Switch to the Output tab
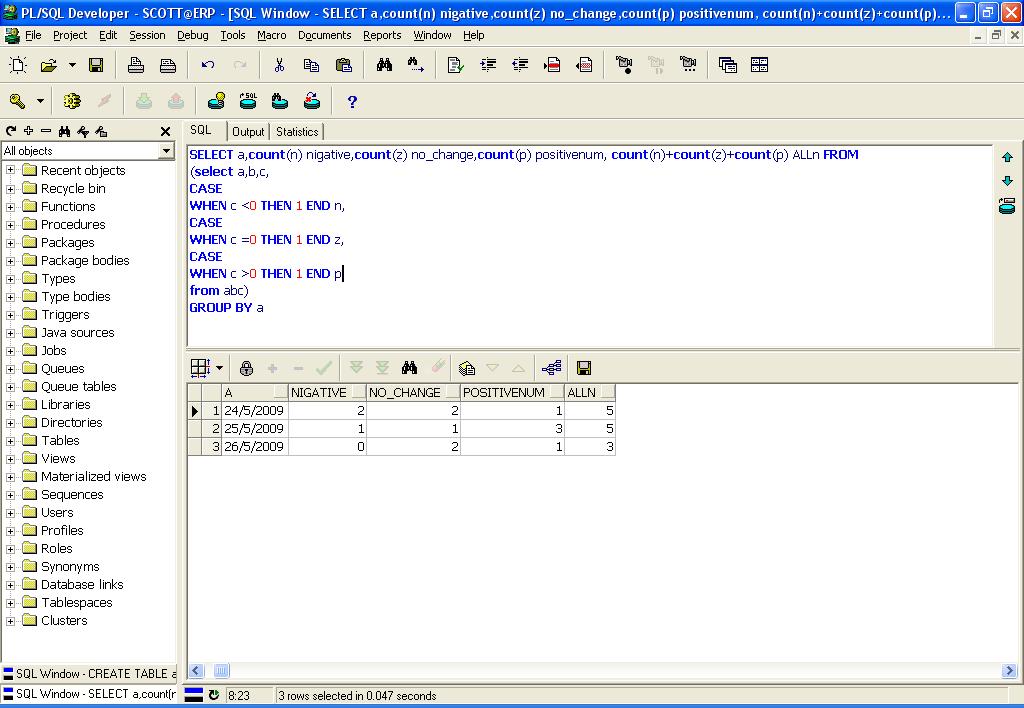The image size is (1024, 708). click(248, 132)
